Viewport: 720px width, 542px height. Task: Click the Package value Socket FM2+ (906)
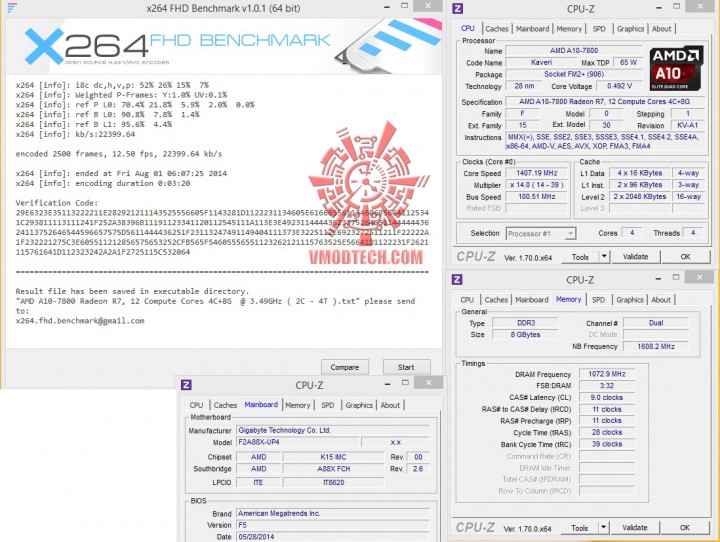pos(574,74)
